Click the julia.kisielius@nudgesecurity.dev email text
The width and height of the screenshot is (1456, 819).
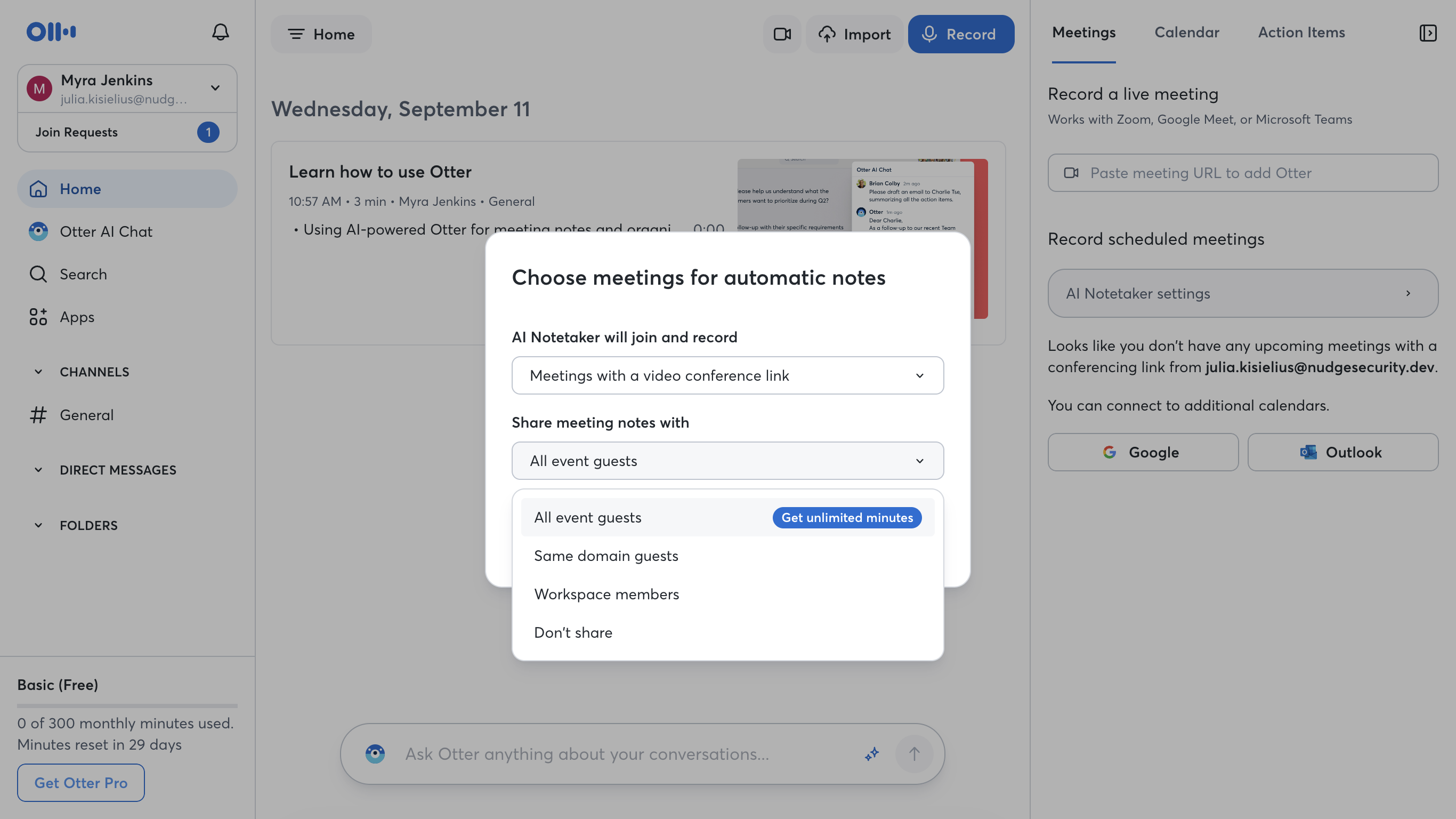pos(1320,367)
